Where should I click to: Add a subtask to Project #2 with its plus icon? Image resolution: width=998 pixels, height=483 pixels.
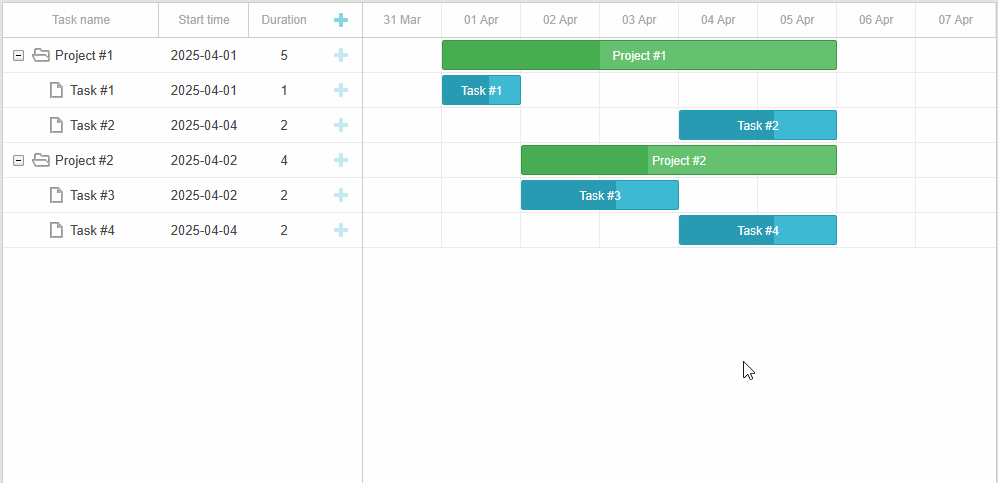tap(341, 160)
